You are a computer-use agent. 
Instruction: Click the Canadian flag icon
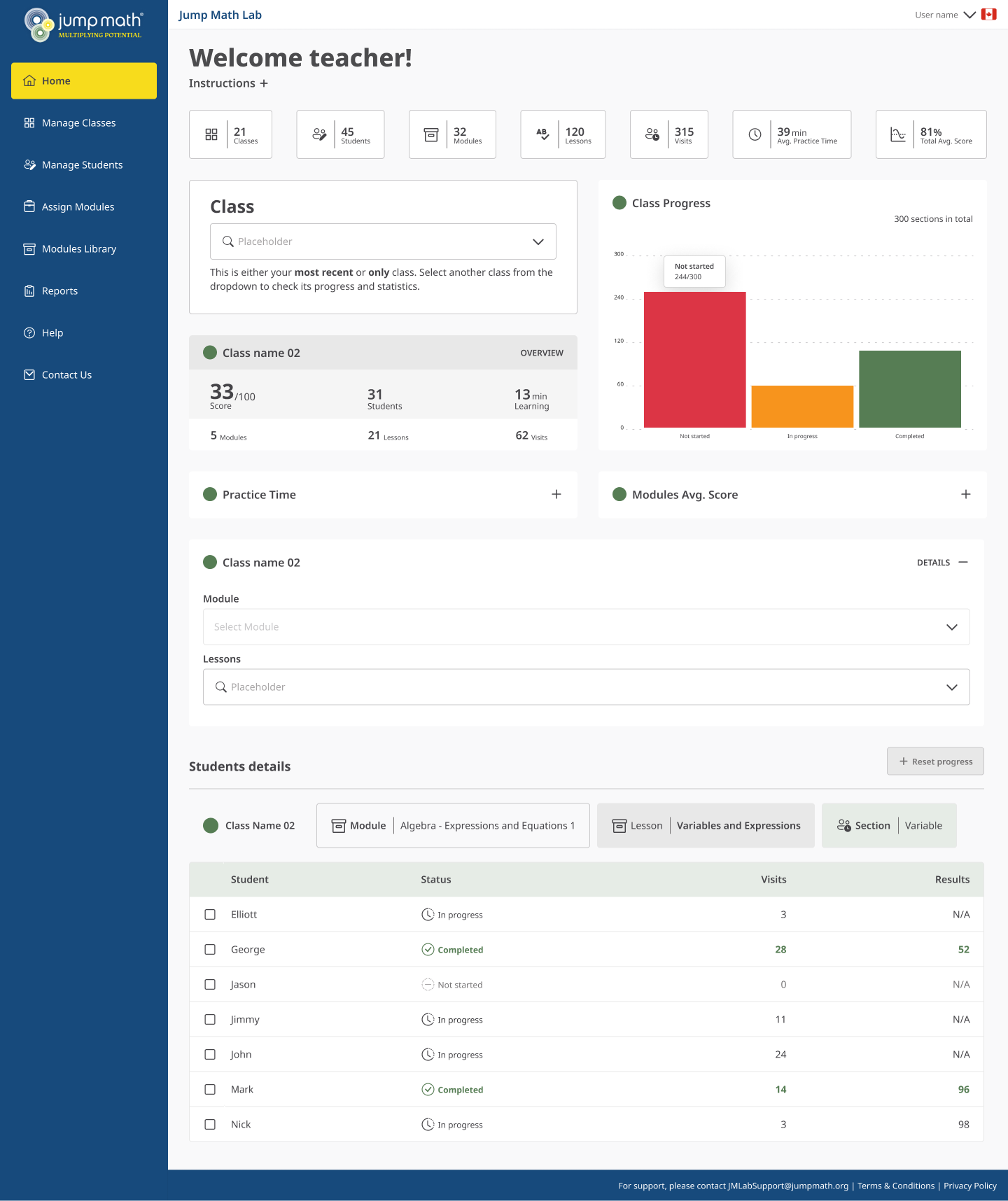[x=988, y=15]
